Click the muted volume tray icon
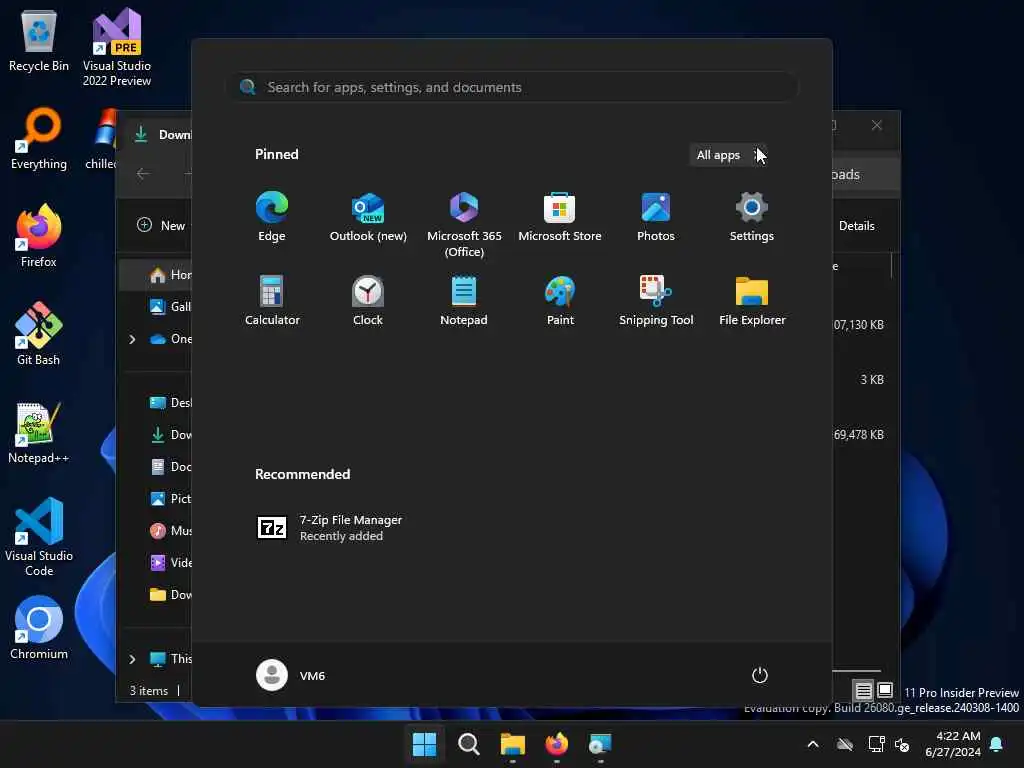Viewport: 1024px width, 768px height. 903,744
